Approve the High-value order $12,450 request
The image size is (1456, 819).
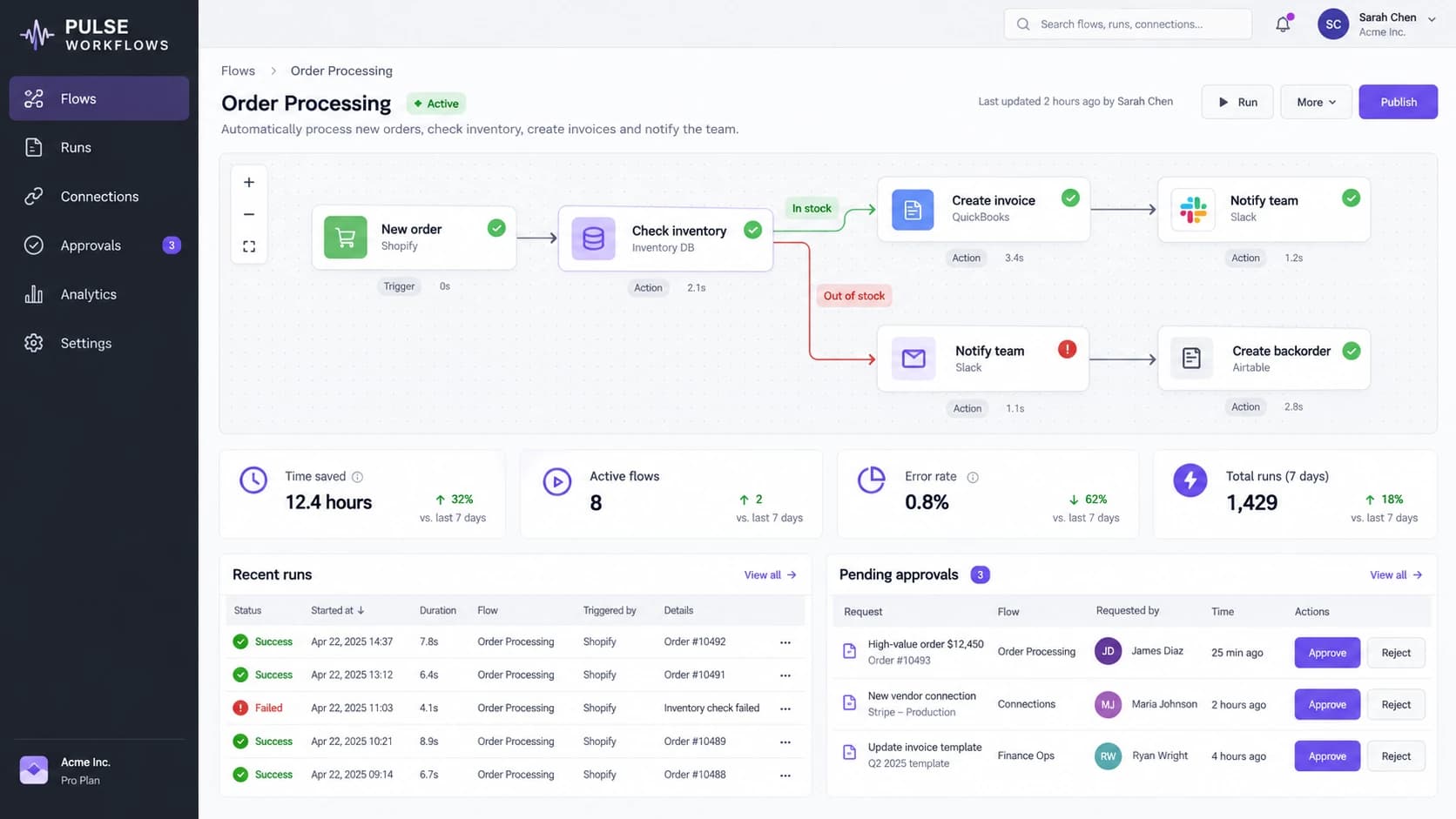coord(1327,653)
